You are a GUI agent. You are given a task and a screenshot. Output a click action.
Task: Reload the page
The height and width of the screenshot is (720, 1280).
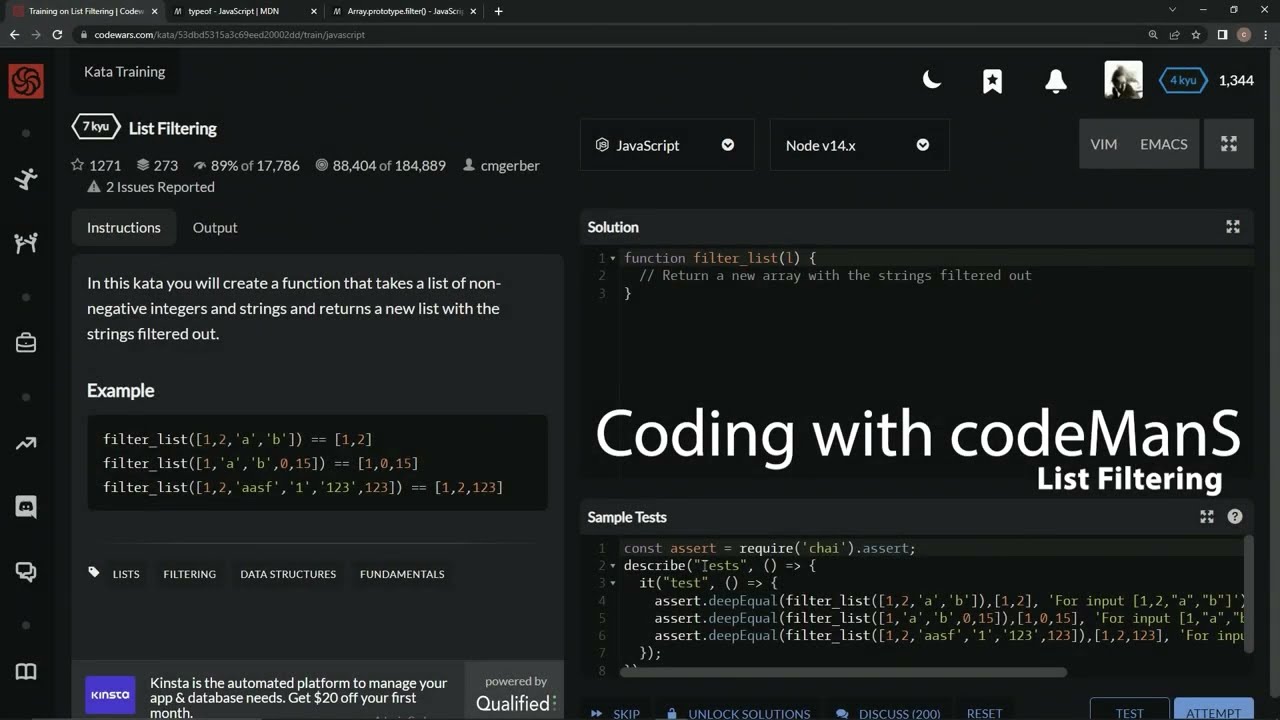coord(58,34)
